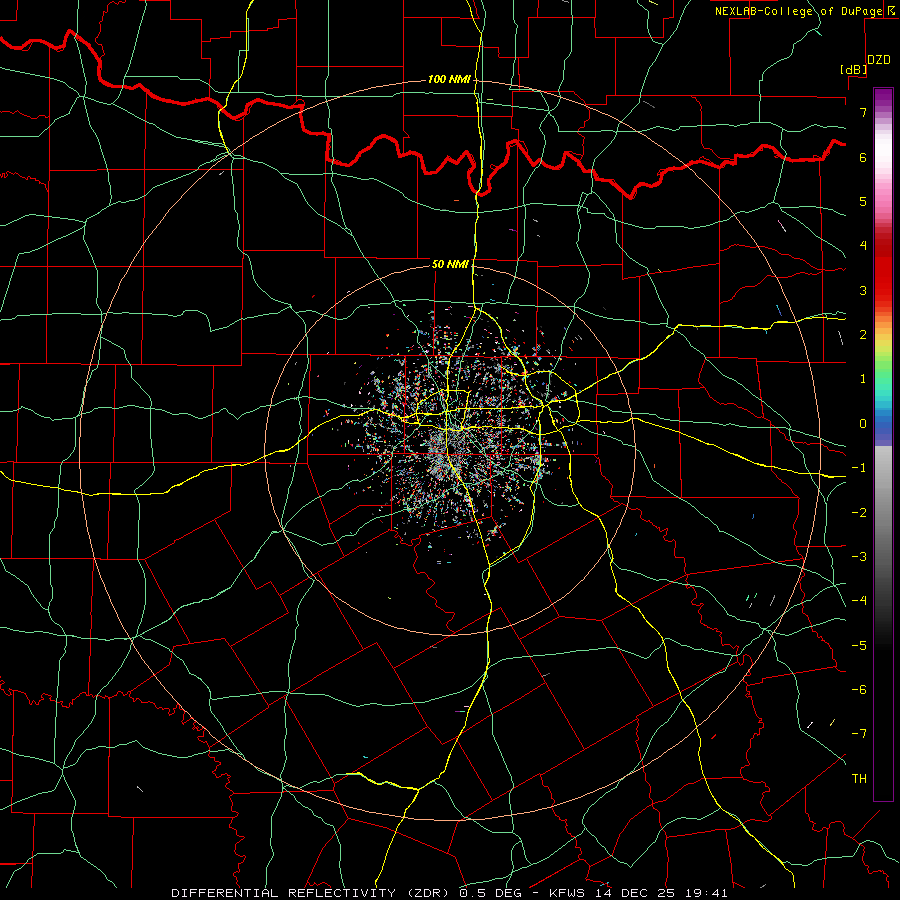
Task: Click the -1 value on the color scale
Action: click(x=859, y=468)
